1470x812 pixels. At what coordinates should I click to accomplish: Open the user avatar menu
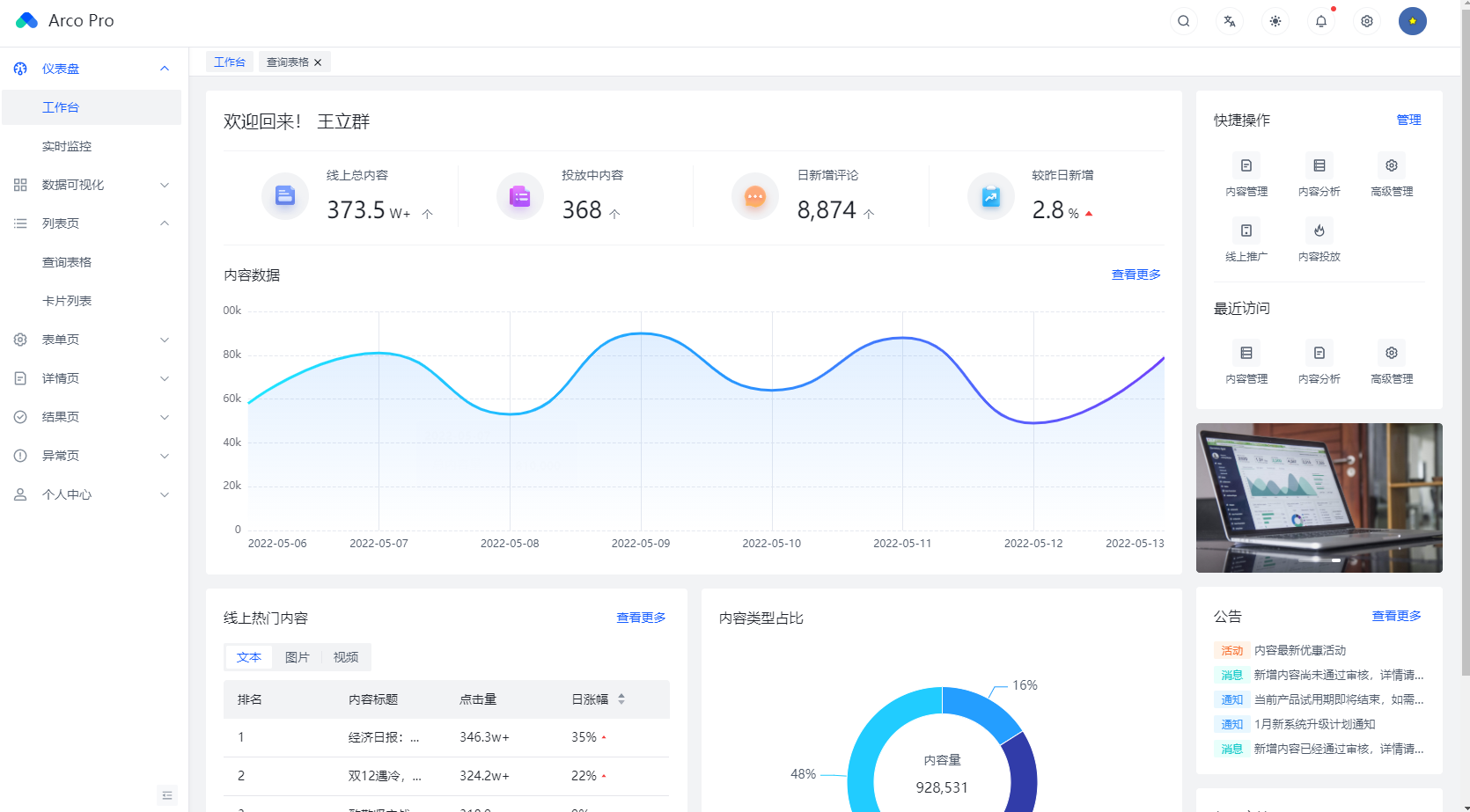click(1413, 21)
